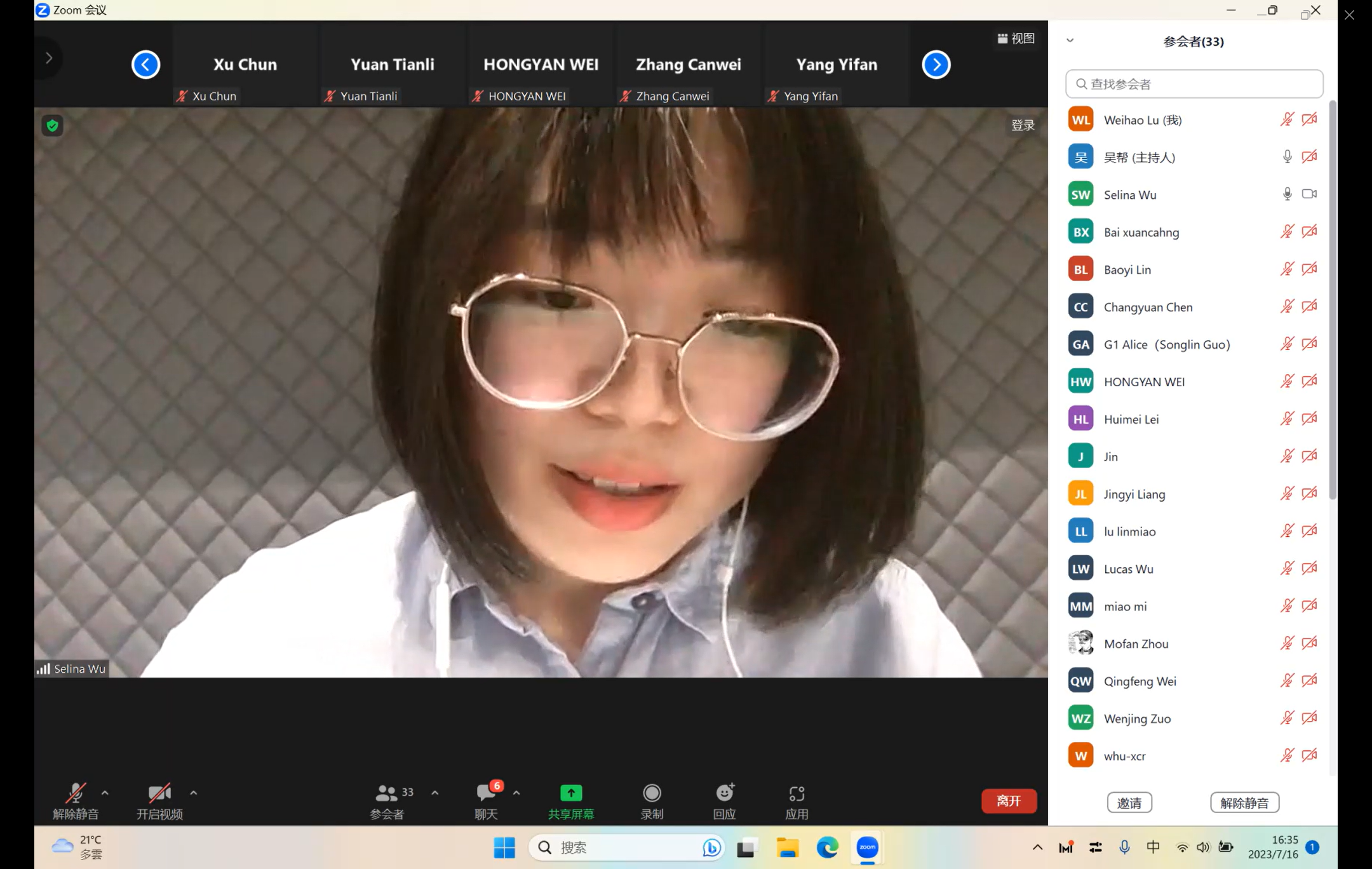
Task: Expand audio options caret next to mute
Action: coord(105,793)
